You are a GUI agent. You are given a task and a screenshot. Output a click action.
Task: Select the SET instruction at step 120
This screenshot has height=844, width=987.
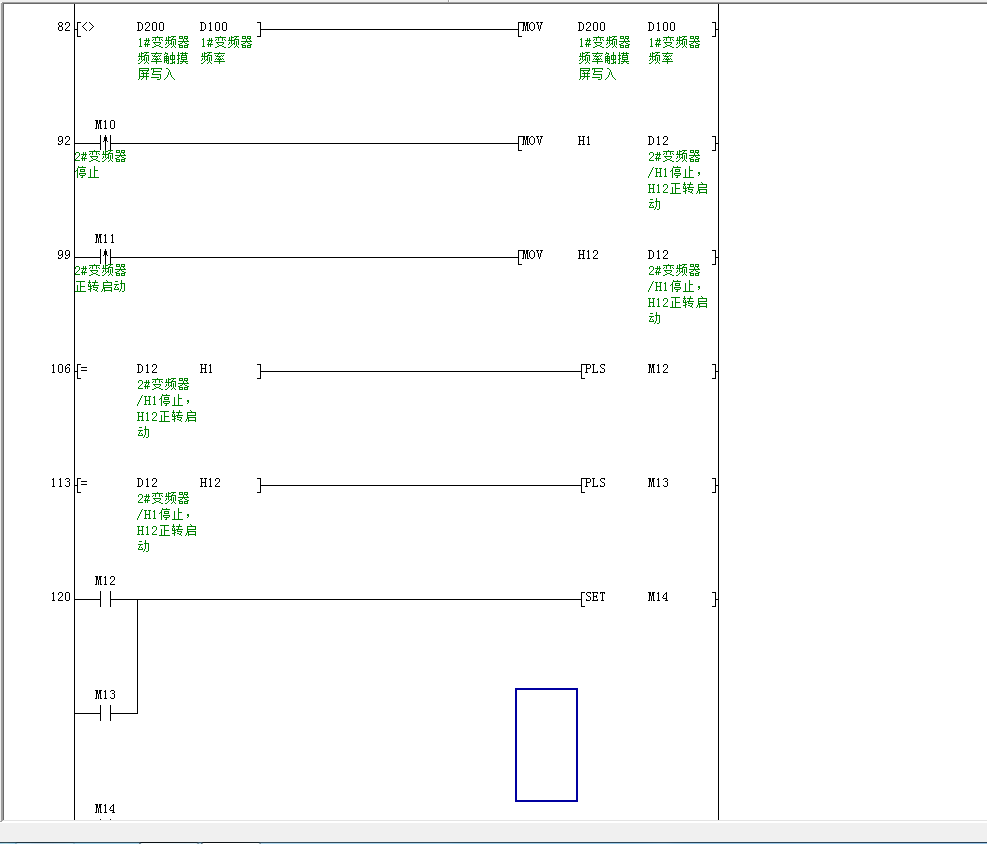coord(595,597)
